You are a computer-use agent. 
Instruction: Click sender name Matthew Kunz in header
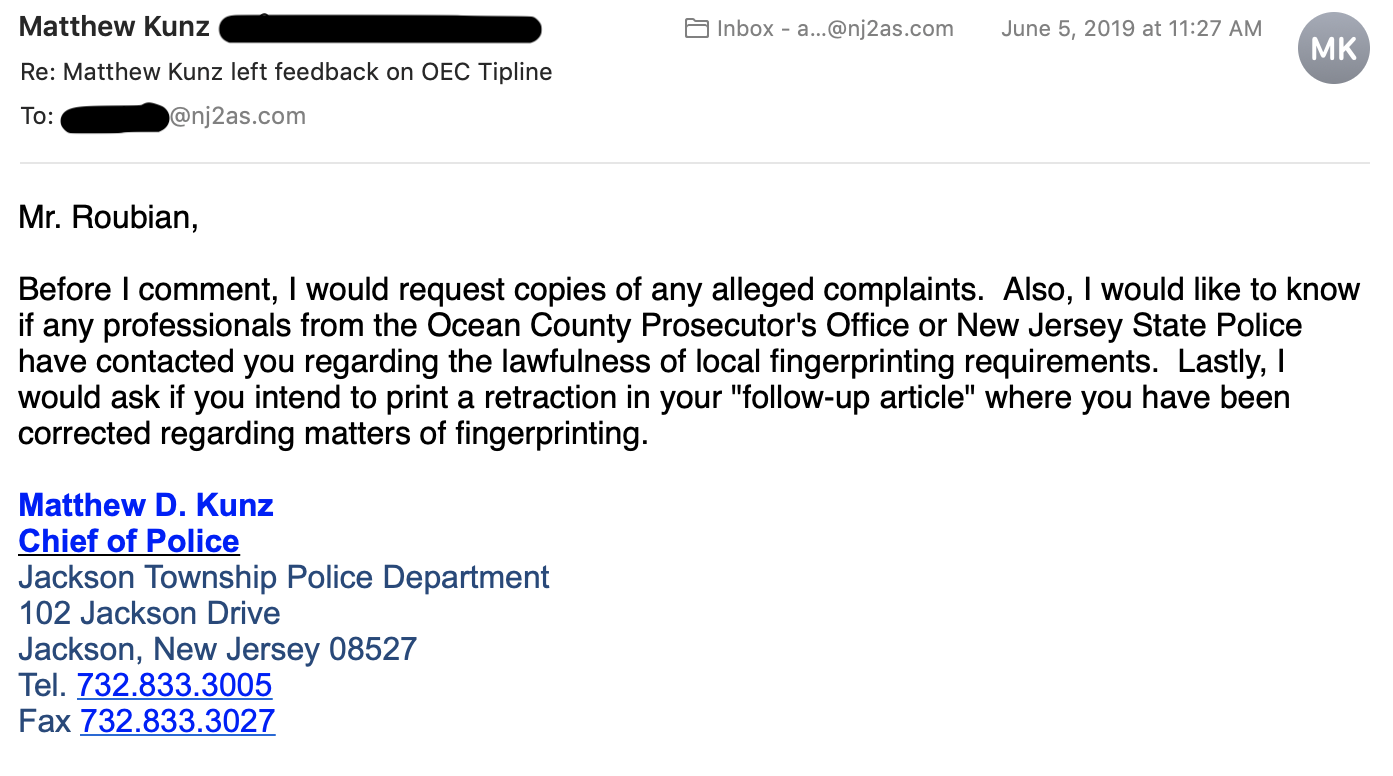click(x=114, y=27)
